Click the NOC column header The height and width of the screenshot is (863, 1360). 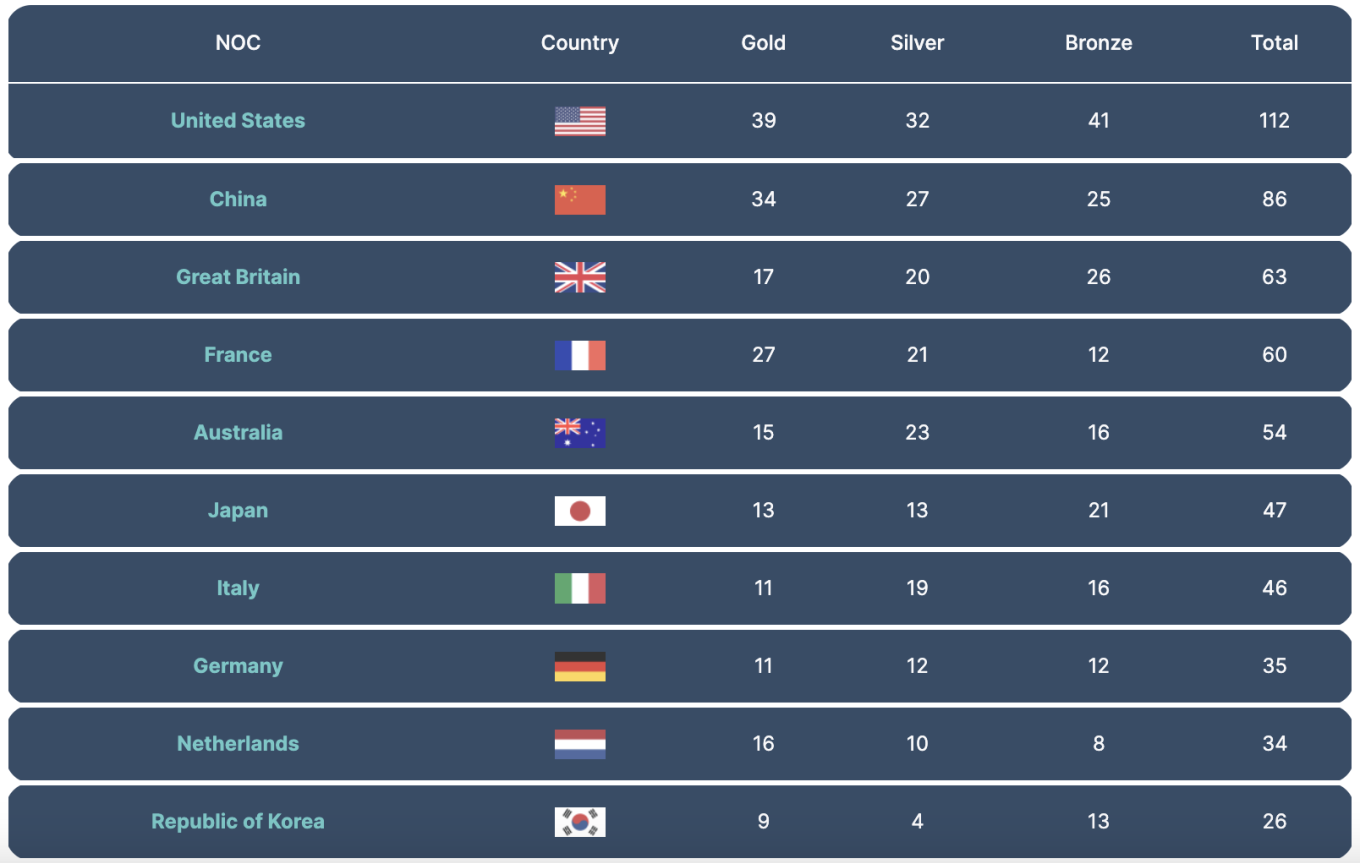click(238, 43)
